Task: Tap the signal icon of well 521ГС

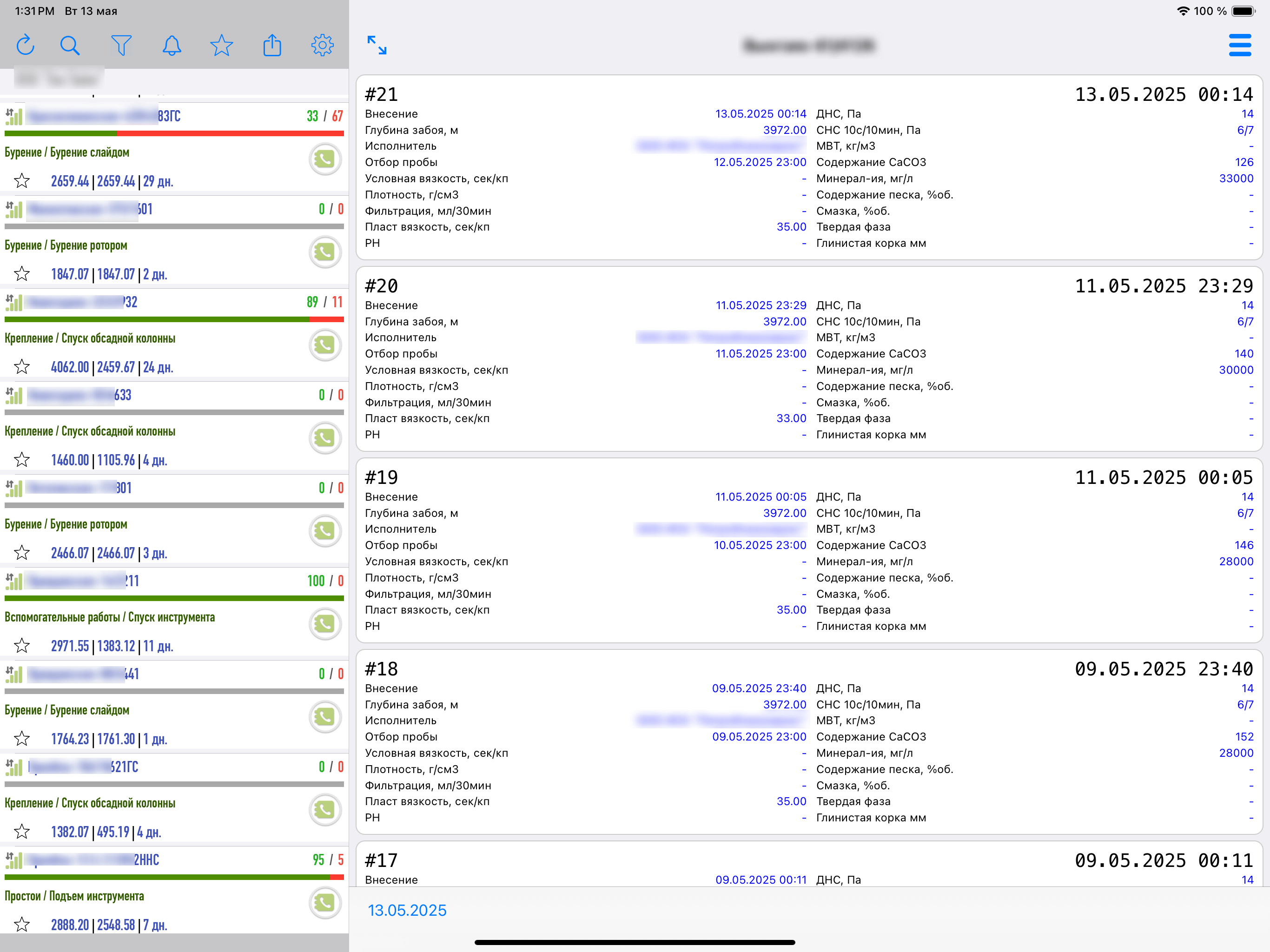Action: [14, 767]
